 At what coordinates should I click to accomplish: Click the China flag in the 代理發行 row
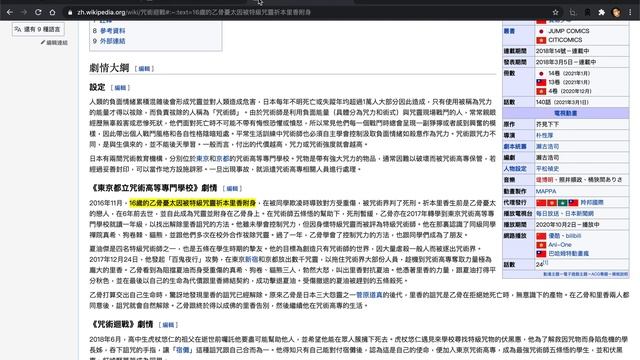click(x=541, y=202)
